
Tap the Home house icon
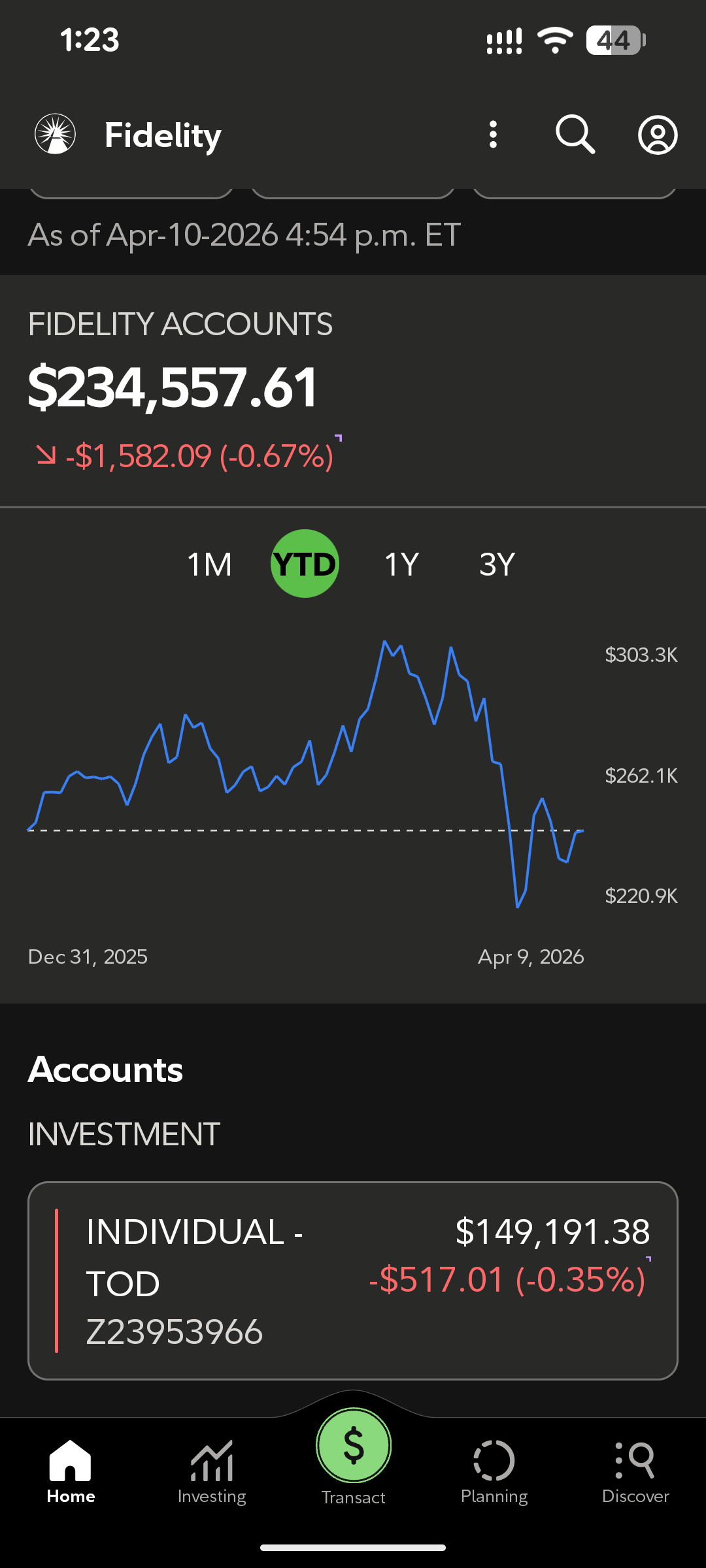71,1461
